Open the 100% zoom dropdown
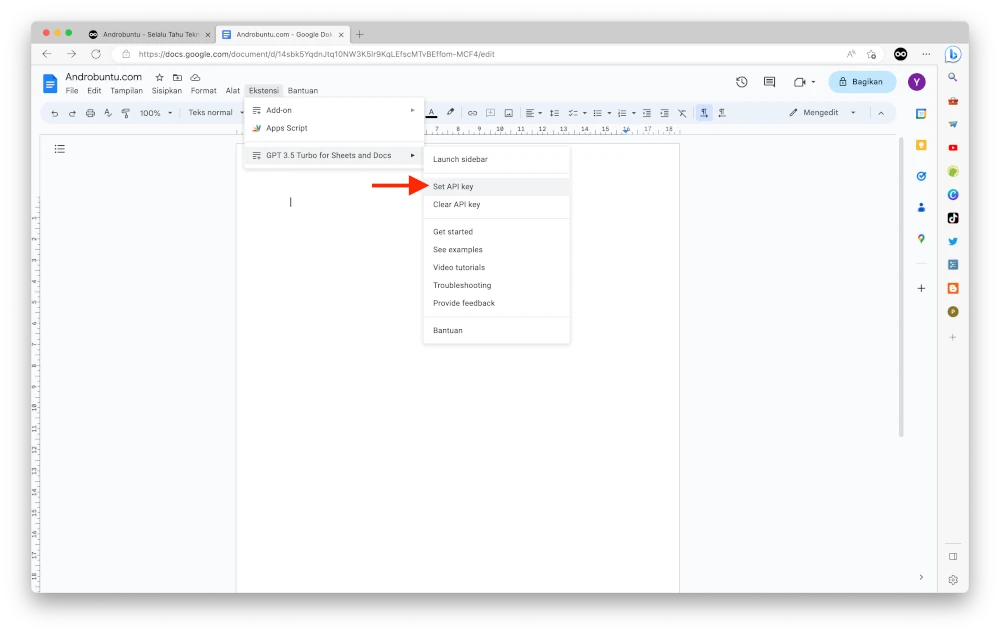Image resolution: width=1000 pixels, height=634 pixels. 157,112
